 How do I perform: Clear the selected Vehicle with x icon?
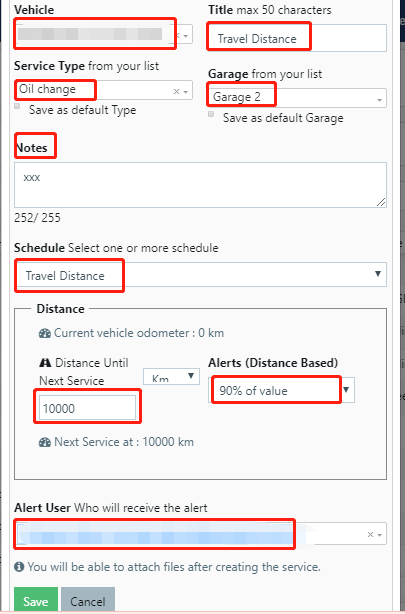[178, 35]
